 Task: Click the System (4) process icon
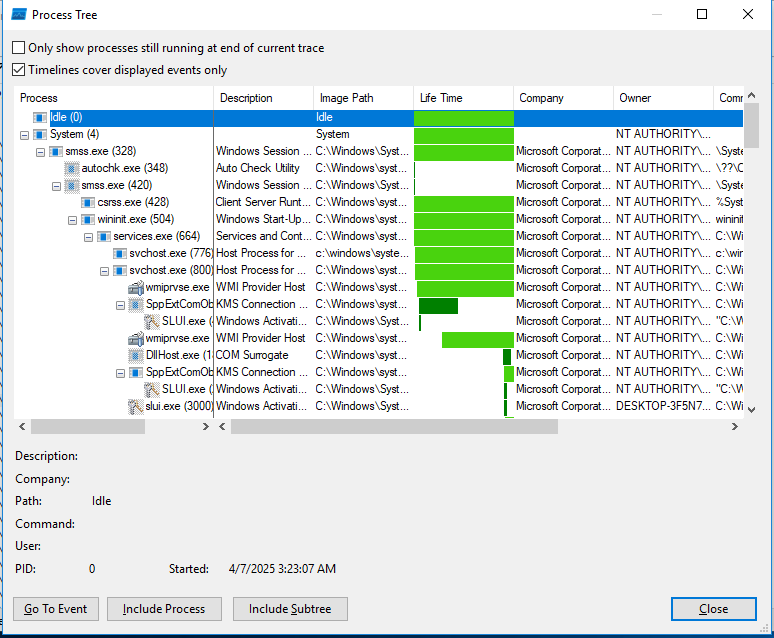pos(40,134)
